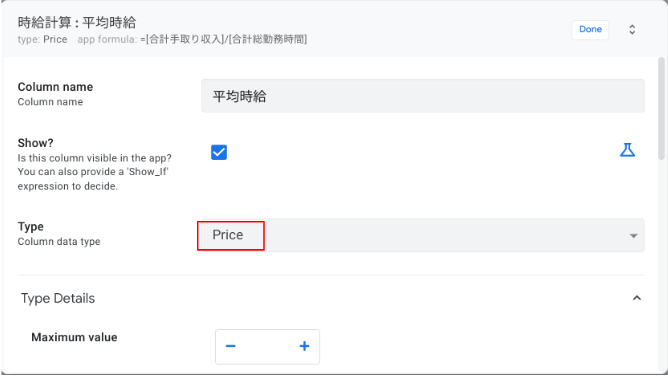The height and width of the screenshot is (376, 668).
Task: Open the Show_If expression flask icon
Action: 627,150
